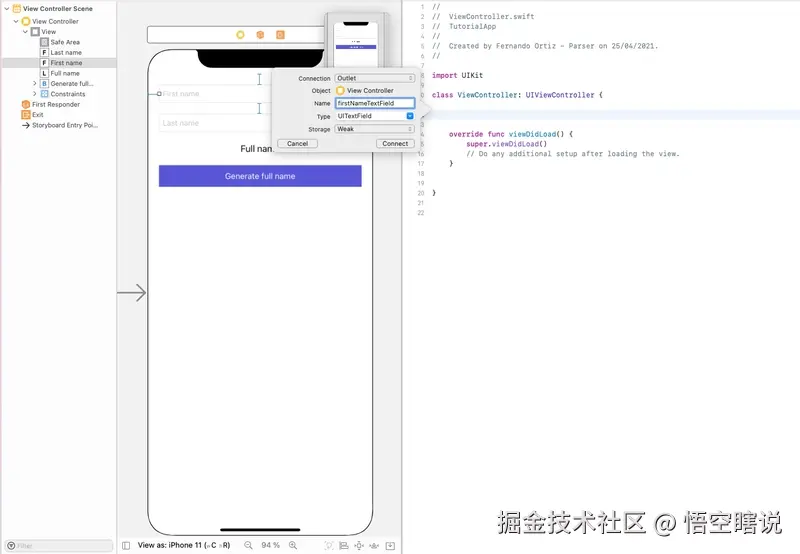Click the Connect button
Viewport: 800px width, 554px height.
[395, 143]
